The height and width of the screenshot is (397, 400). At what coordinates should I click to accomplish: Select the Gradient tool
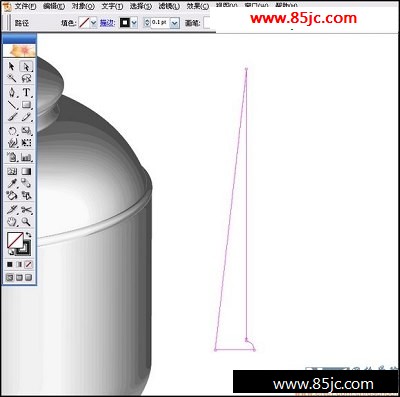pyautogui.click(x=26, y=171)
